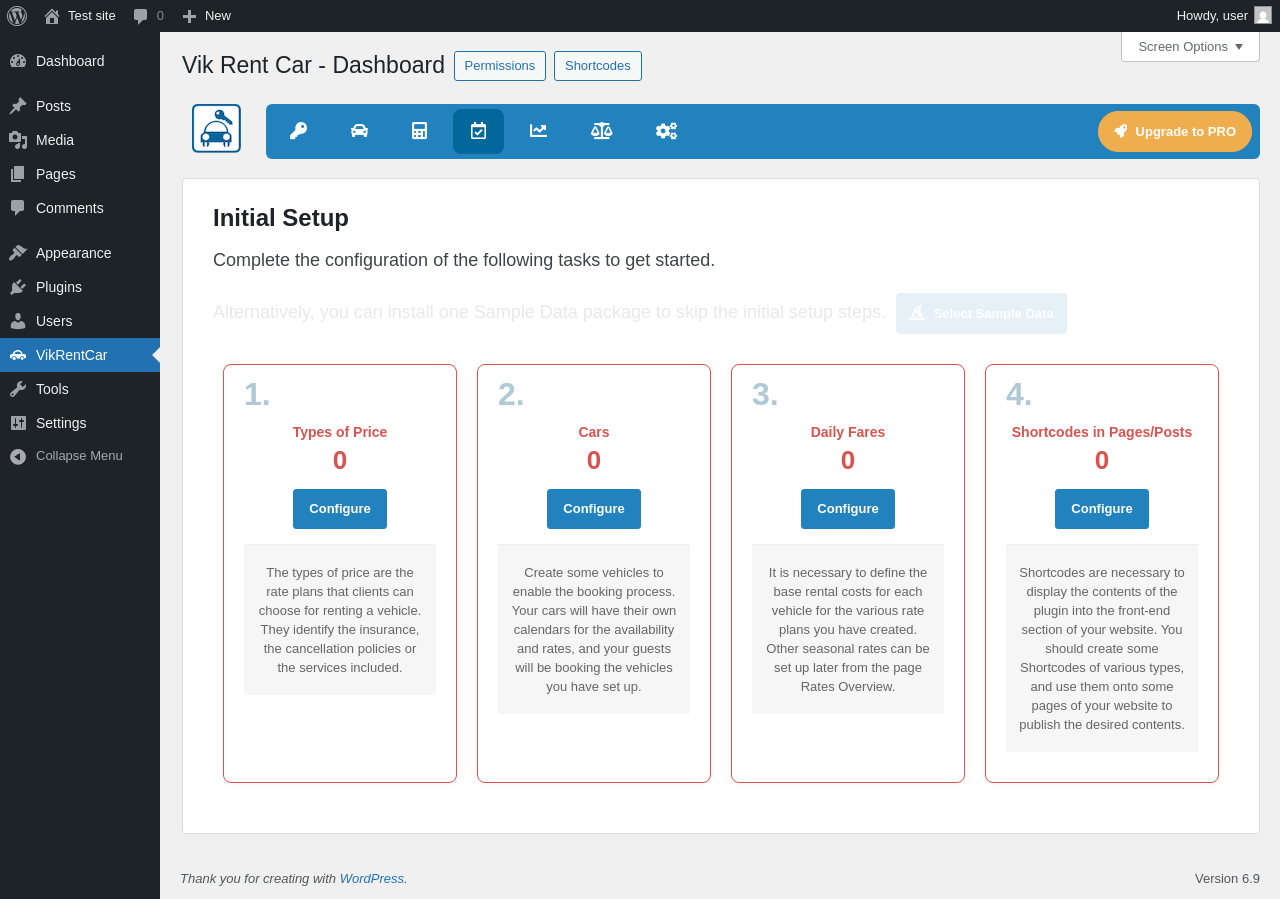
Task: Open the car icon menu
Action: tap(359, 131)
